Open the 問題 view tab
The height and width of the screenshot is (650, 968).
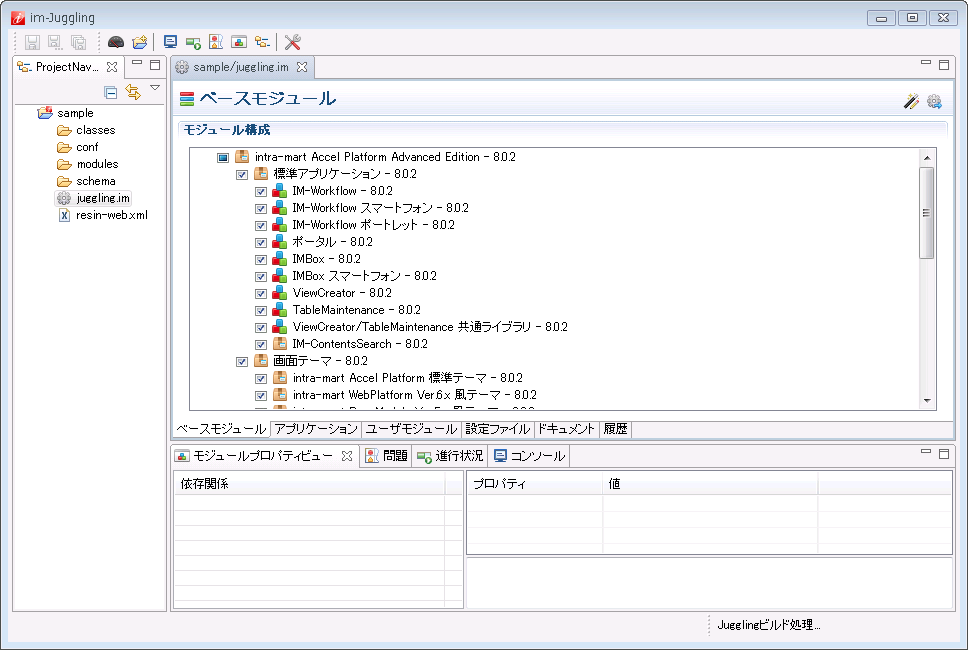[386, 456]
